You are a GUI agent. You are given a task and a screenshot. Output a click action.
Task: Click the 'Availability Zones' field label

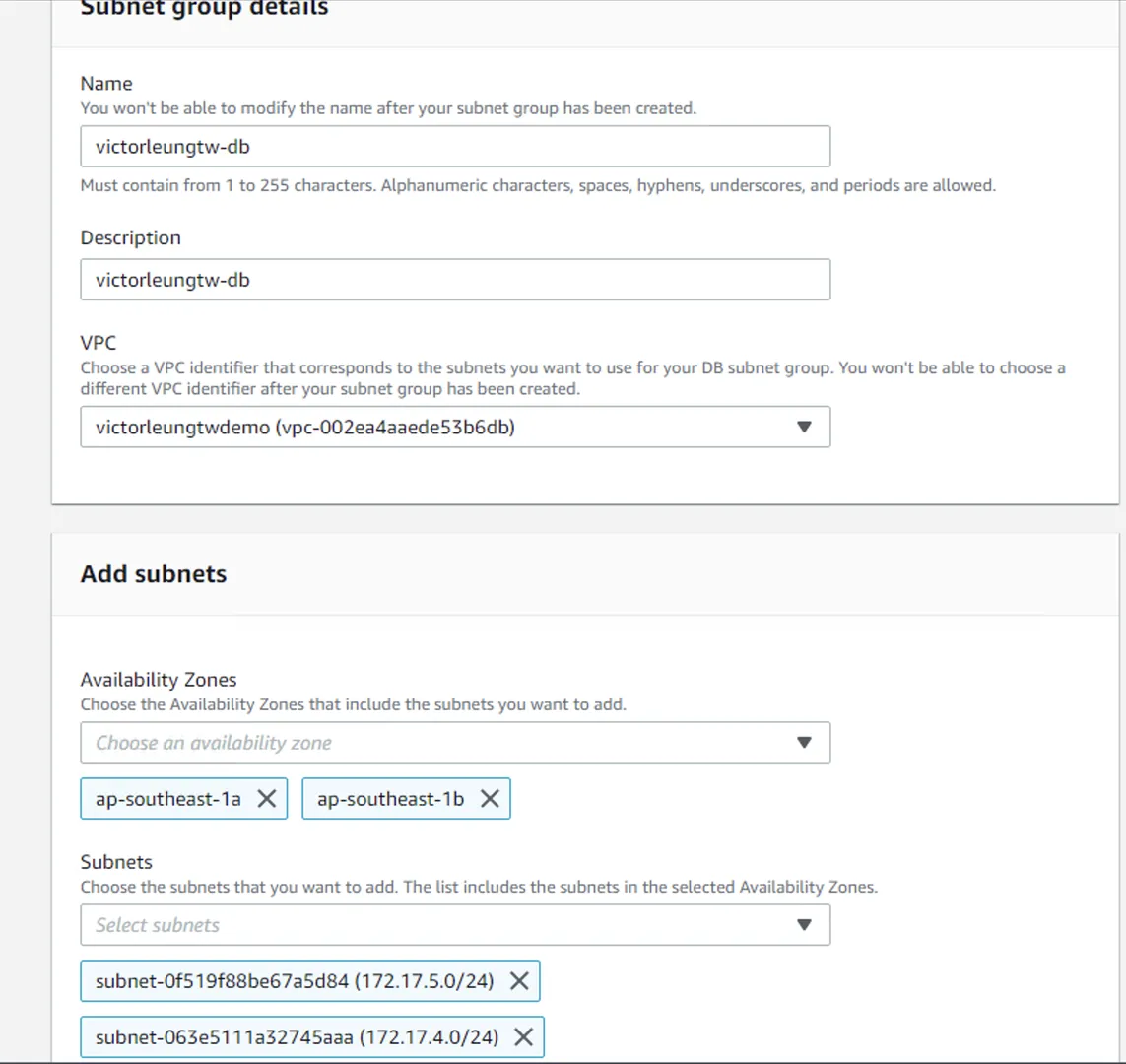click(x=159, y=680)
